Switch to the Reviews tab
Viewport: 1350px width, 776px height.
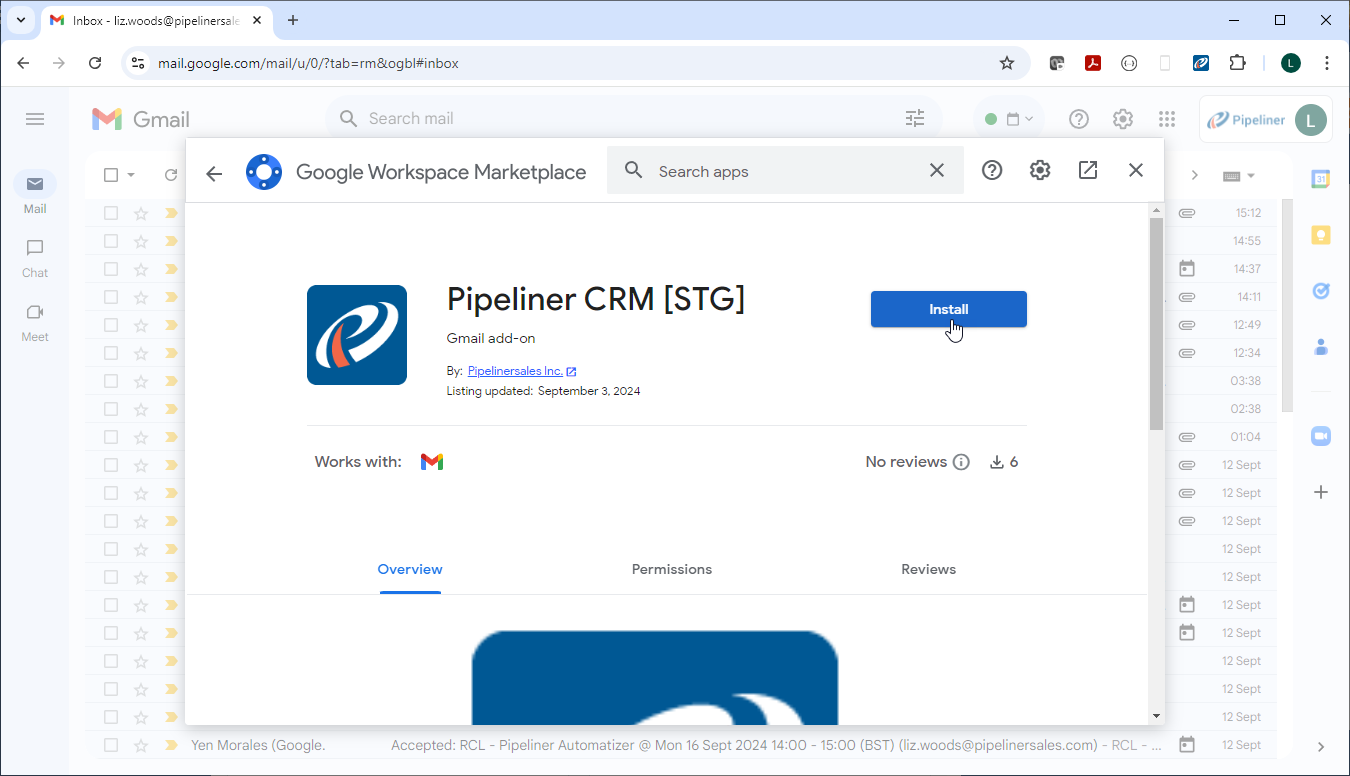928,569
